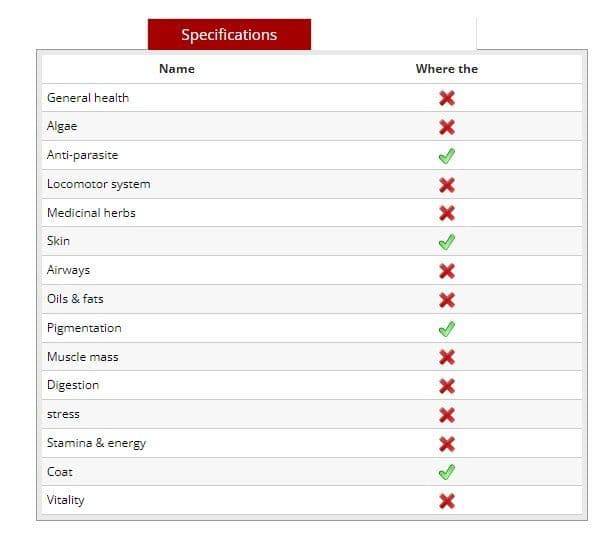Click the blank tab beside Specifications
The height and width of the screenshot is (551, 616).
[393, 35]
